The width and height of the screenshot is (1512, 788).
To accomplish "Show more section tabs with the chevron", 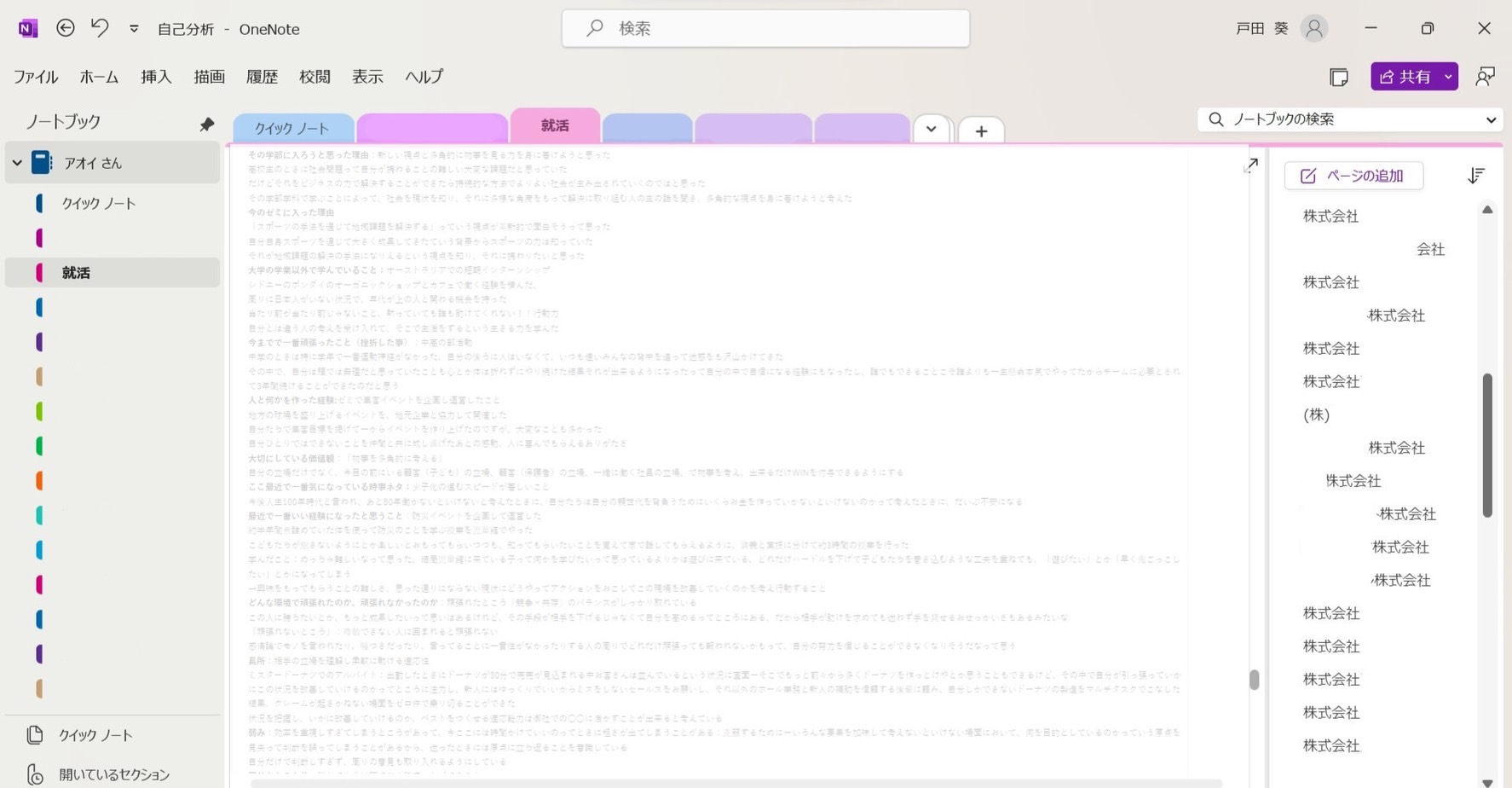I will click(932, 129).
